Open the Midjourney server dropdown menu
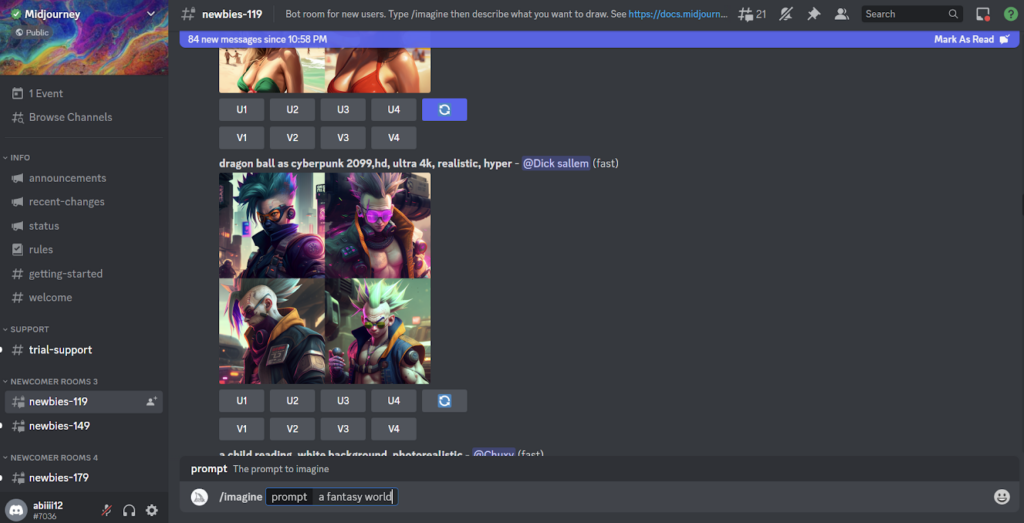1024x523 pixels. pyautogui.click(x=151, y=14)
